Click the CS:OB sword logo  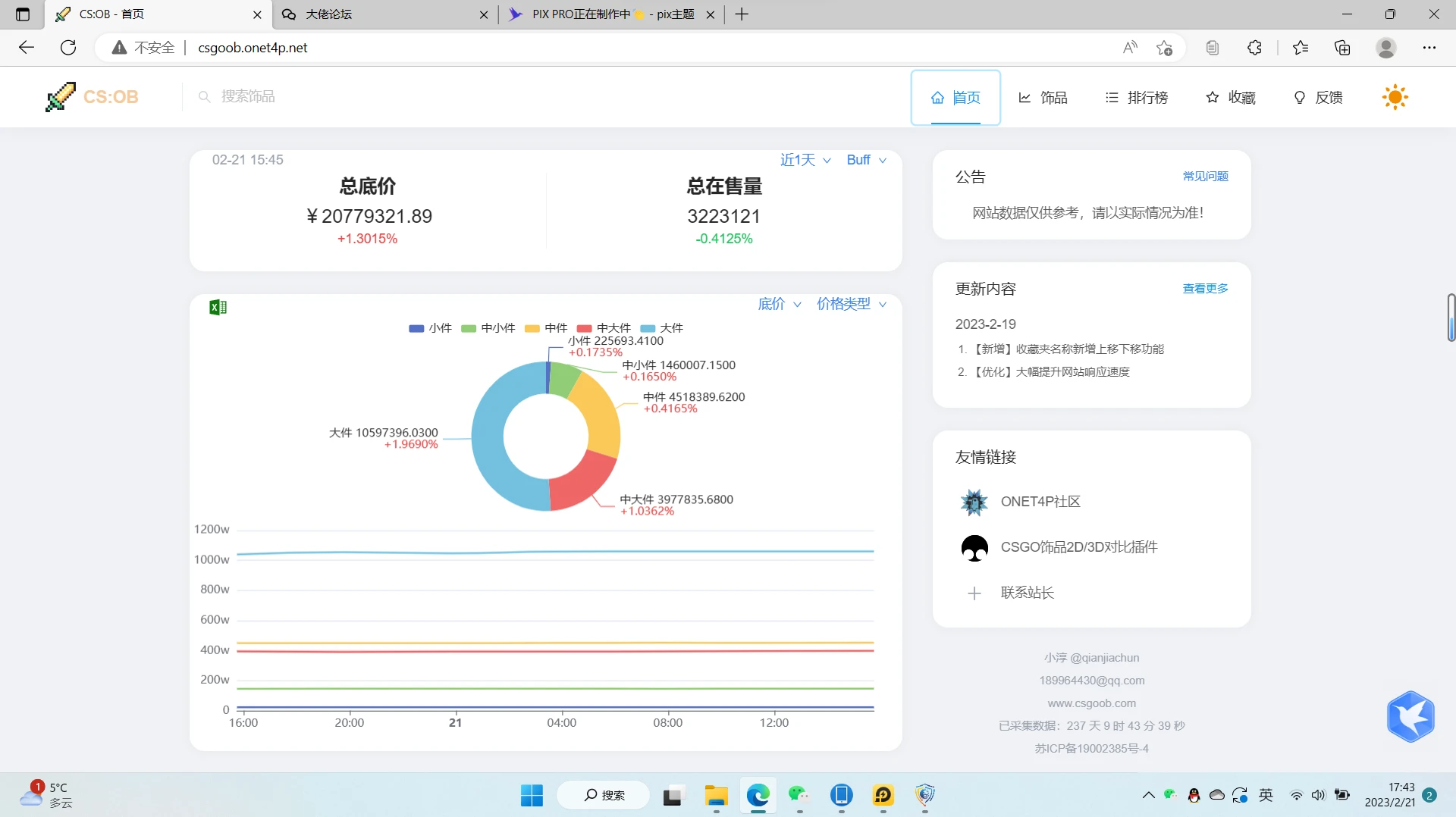pos(61,97)
